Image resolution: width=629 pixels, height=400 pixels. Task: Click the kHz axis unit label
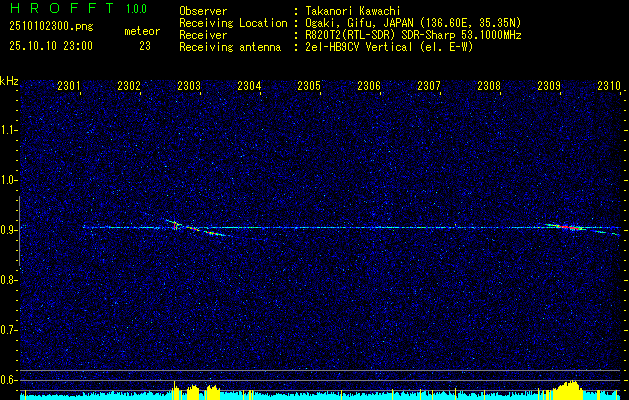click(9, 81)
